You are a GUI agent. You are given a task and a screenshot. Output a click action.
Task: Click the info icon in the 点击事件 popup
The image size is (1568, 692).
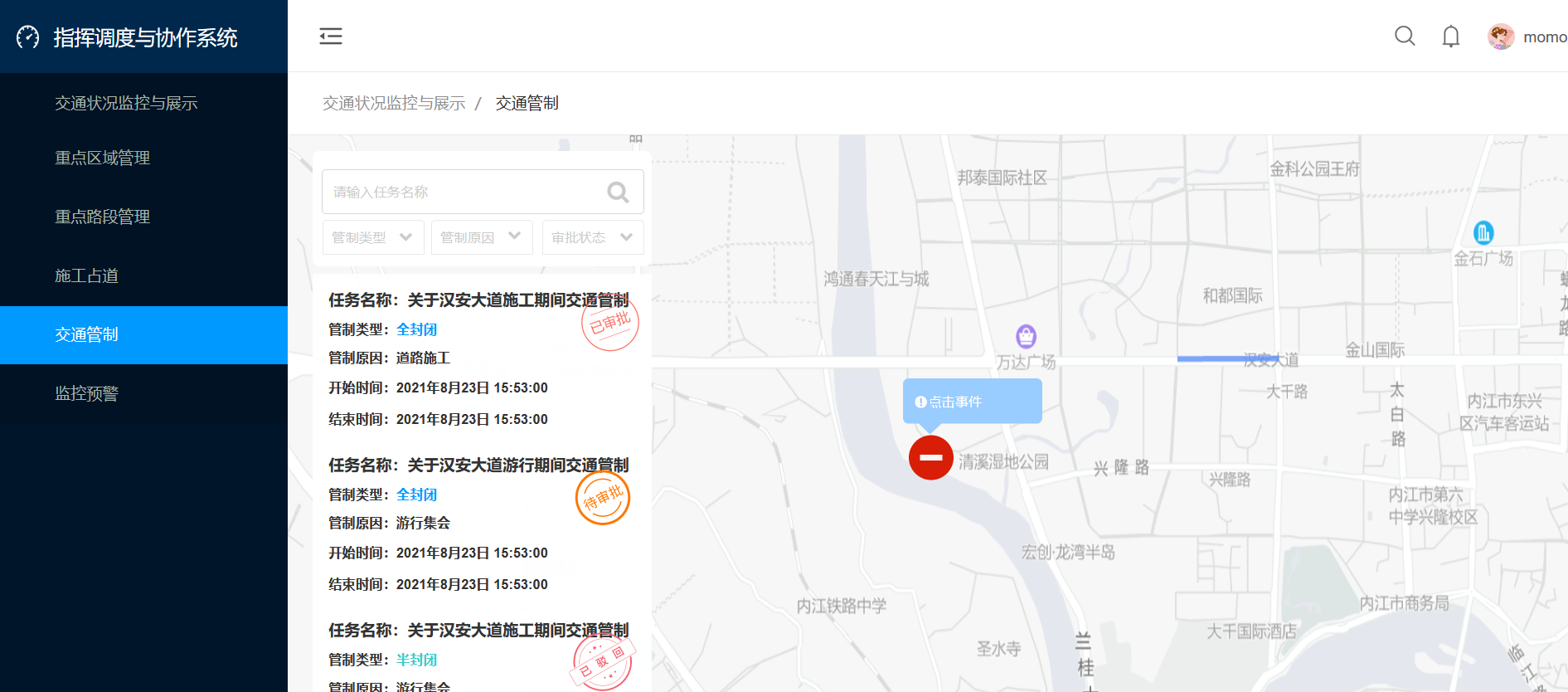pyautogui.click(x=920, y=402)
